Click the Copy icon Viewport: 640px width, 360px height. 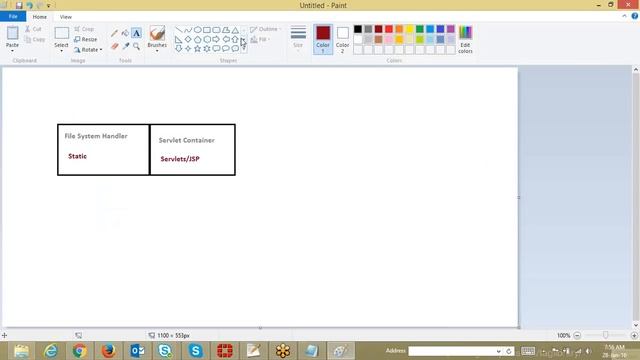(27, 40)
